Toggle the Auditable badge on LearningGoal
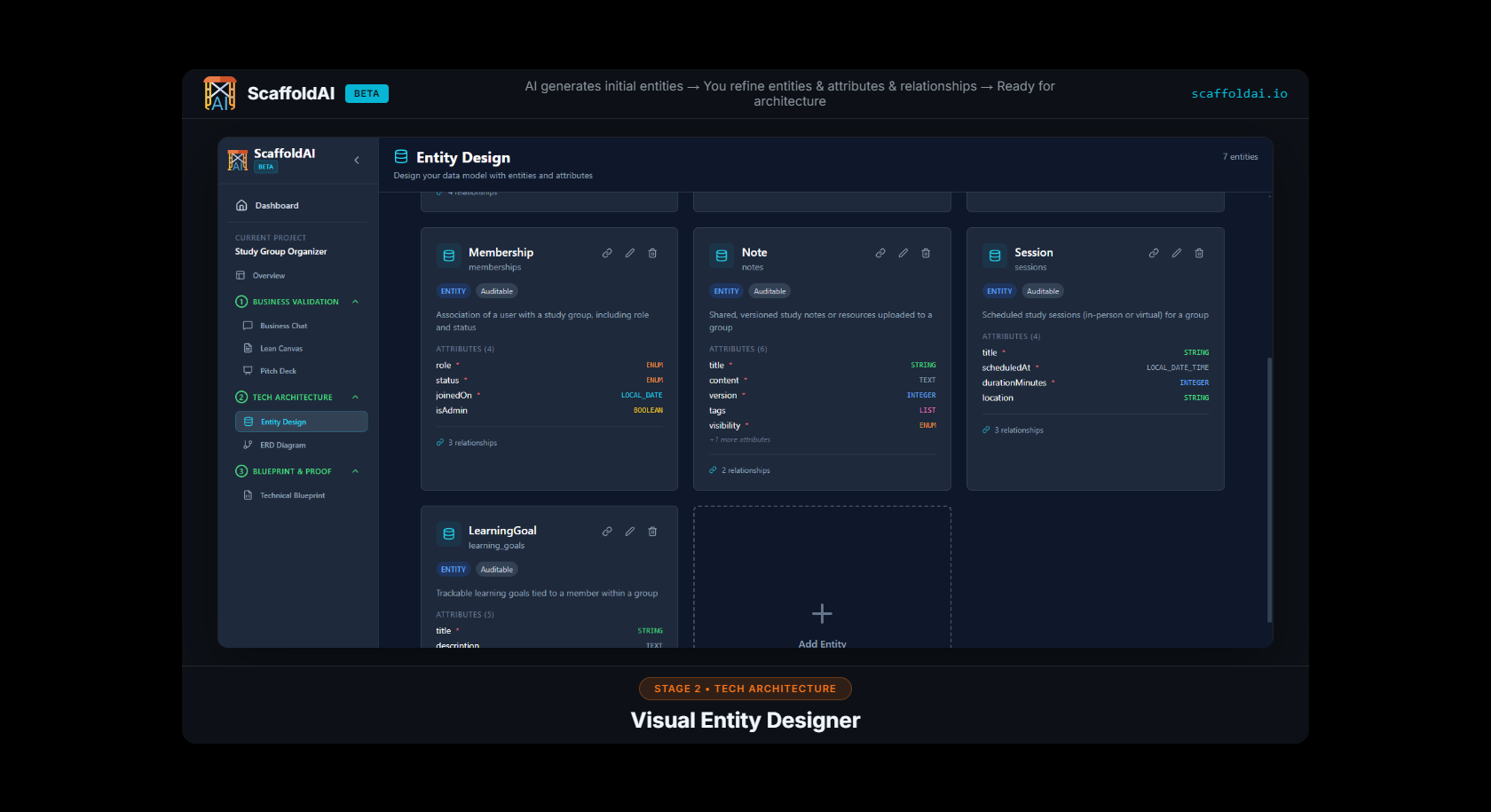Viewport: 1491px width, 812px height. [496, 569]
